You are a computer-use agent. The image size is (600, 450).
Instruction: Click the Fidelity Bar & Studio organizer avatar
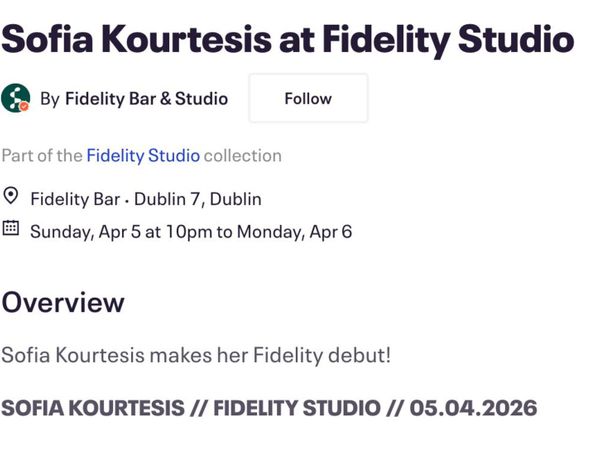(15, 97)
